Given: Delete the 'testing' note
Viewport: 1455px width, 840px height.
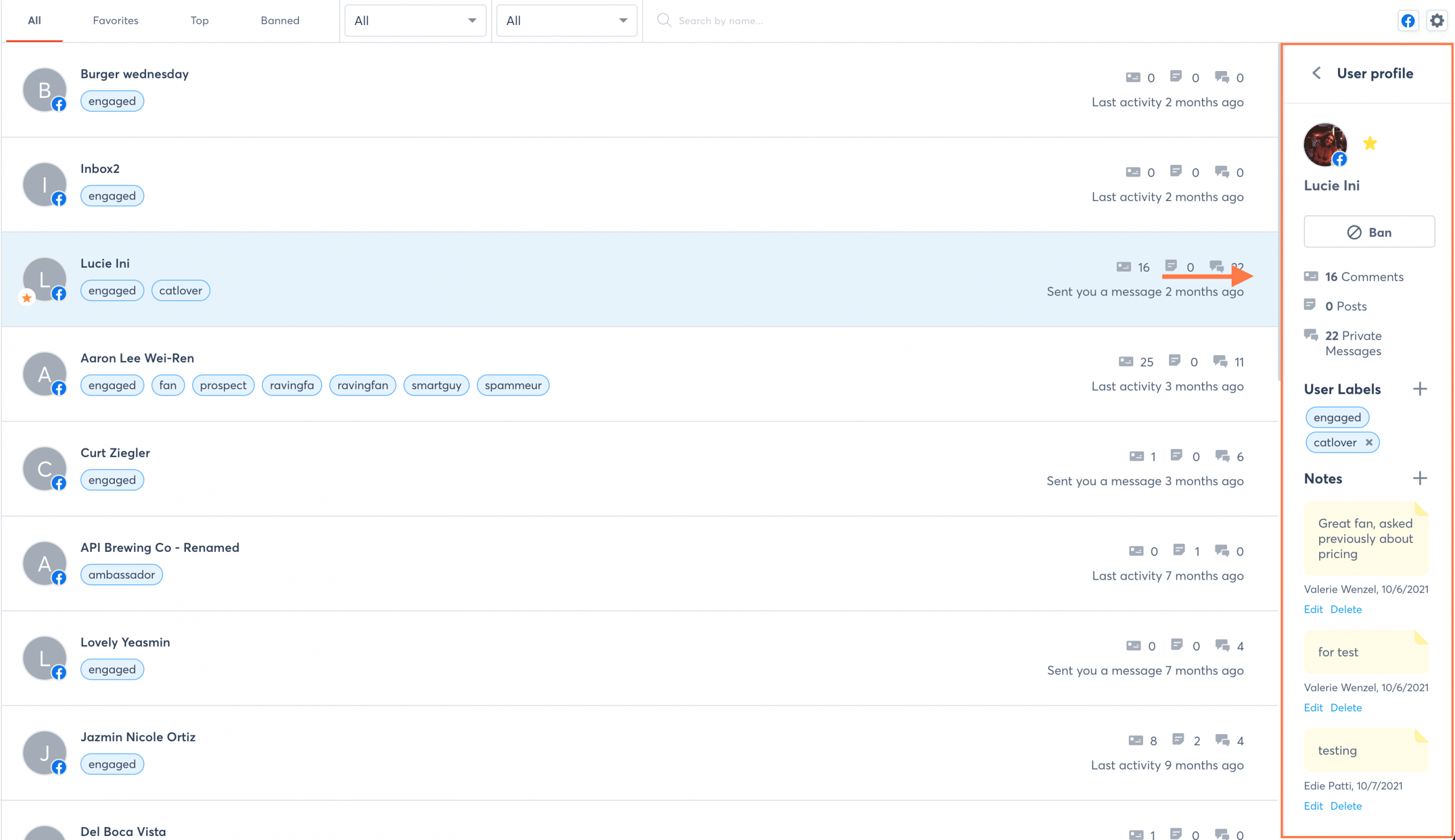Looking at the screenshot, I should point(1346,805).
